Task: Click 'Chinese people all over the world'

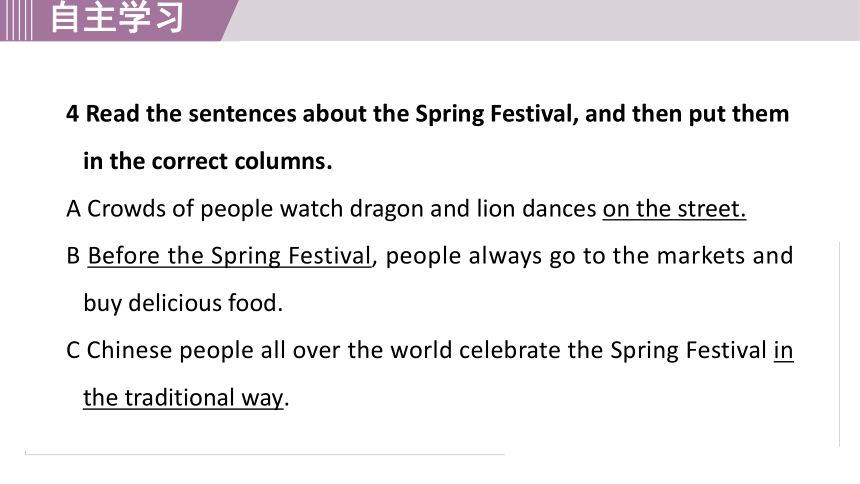Action: click(x=269, y=351)
